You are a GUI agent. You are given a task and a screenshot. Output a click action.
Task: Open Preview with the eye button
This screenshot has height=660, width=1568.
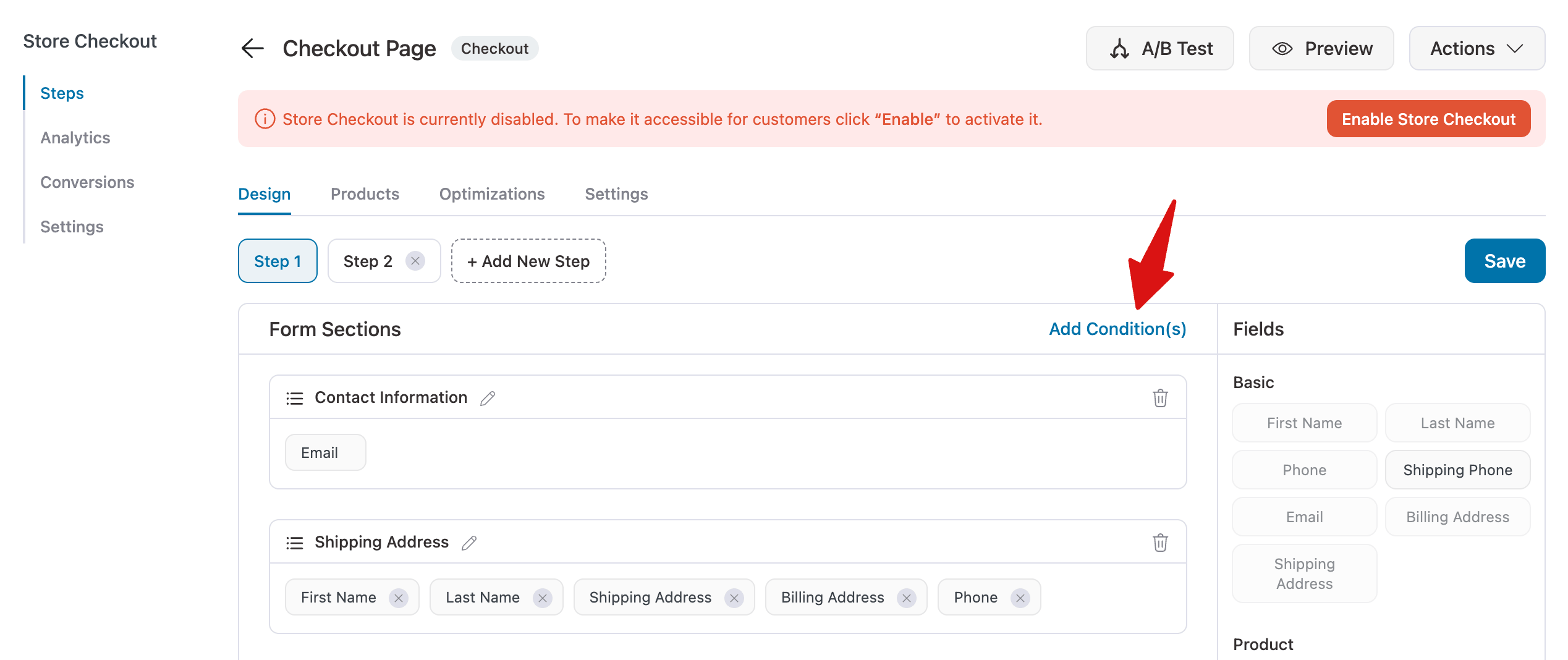pyautogui.click(x=1321, y=48)
